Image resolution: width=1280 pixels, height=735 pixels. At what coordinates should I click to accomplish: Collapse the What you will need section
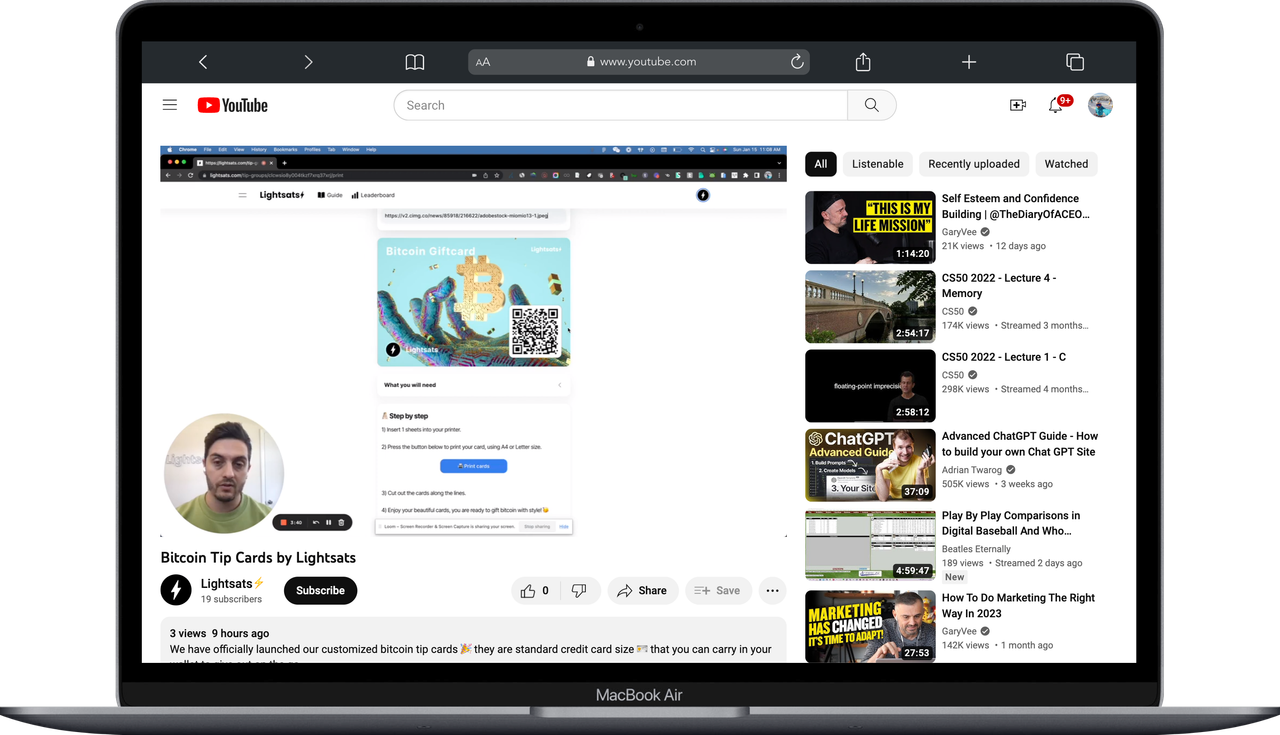(473, 385)
